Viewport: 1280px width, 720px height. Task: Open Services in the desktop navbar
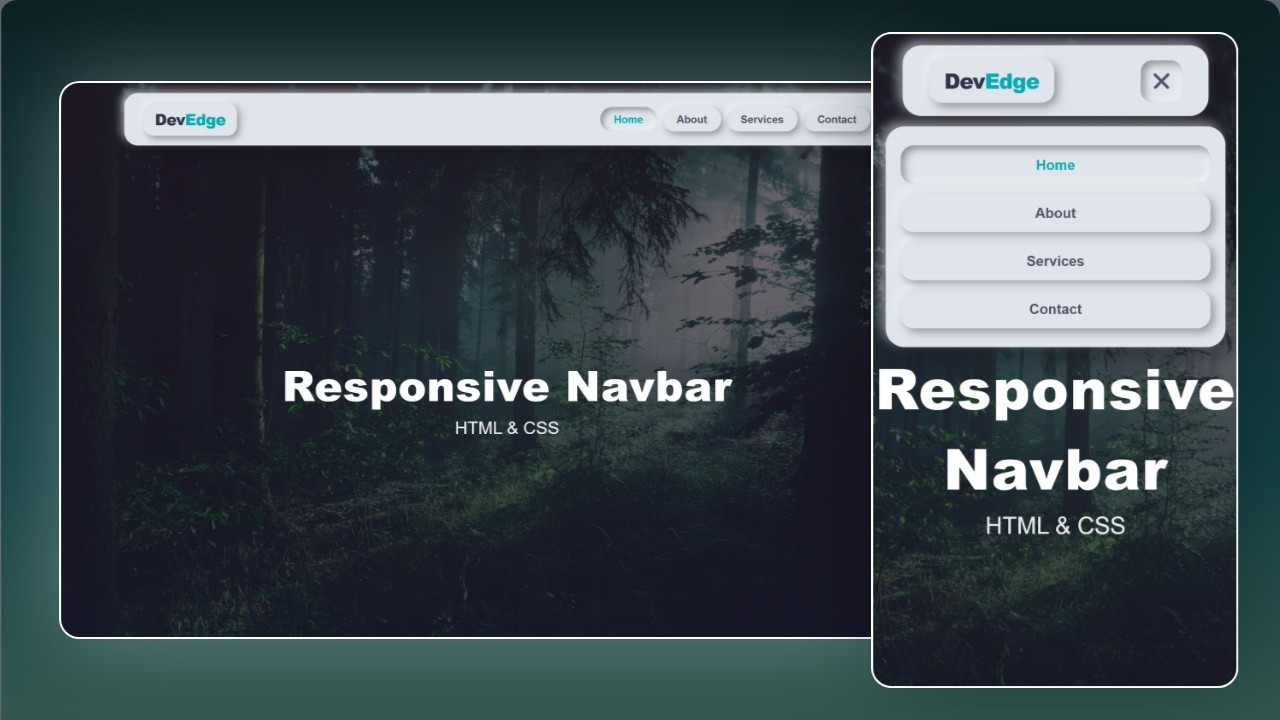coord(761,119)
